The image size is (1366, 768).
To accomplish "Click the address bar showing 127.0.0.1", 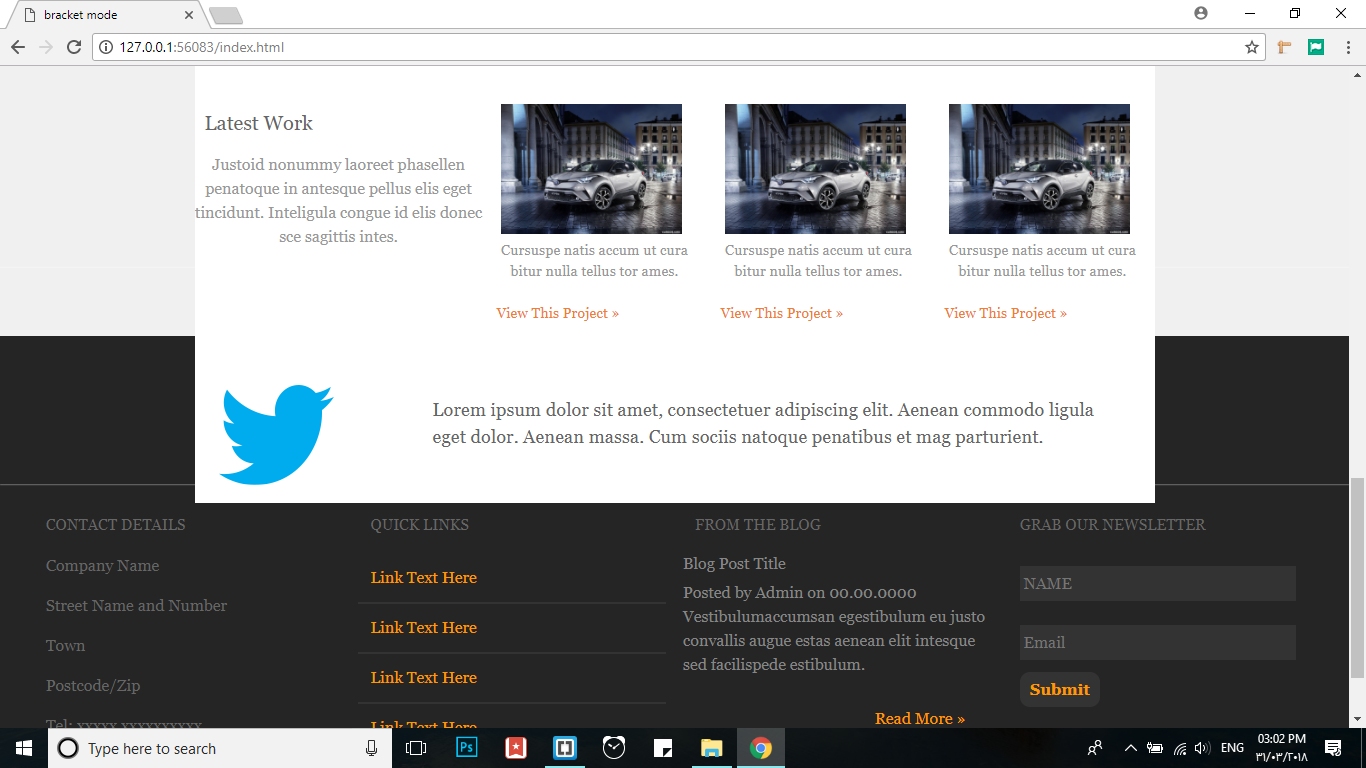I will [x=670, y=47].
